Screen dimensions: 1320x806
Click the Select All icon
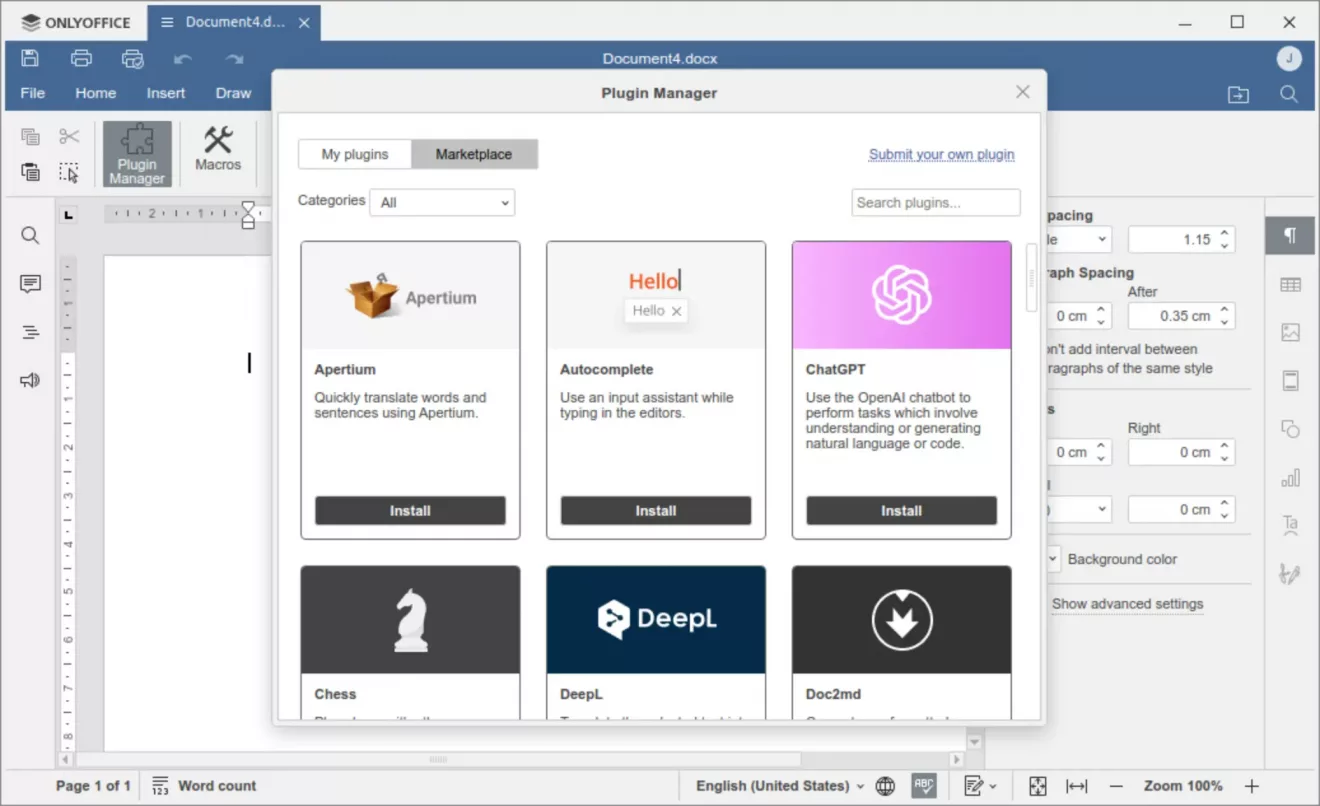pyautogui.click(x=69, y=172)
